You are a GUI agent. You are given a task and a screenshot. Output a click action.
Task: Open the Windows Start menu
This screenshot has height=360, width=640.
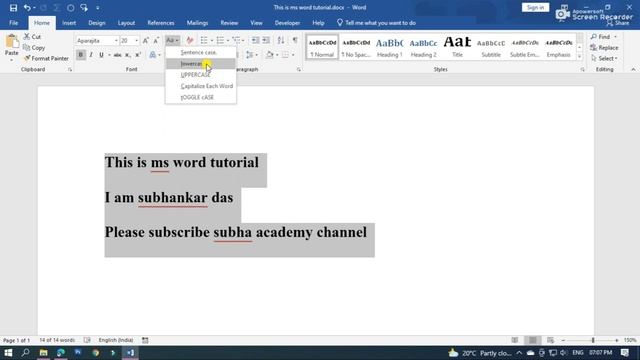point(8,353)
